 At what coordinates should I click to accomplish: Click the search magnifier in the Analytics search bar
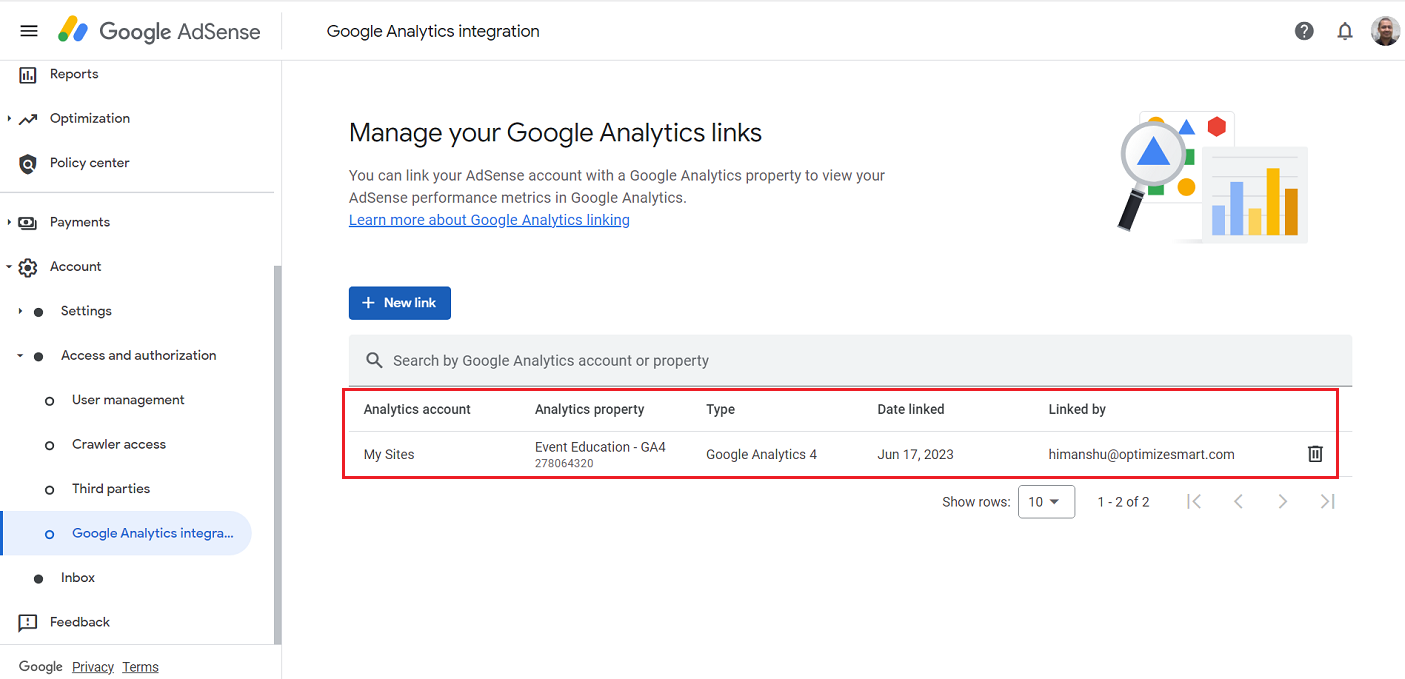pyautogui.click(x=374, y=360)
